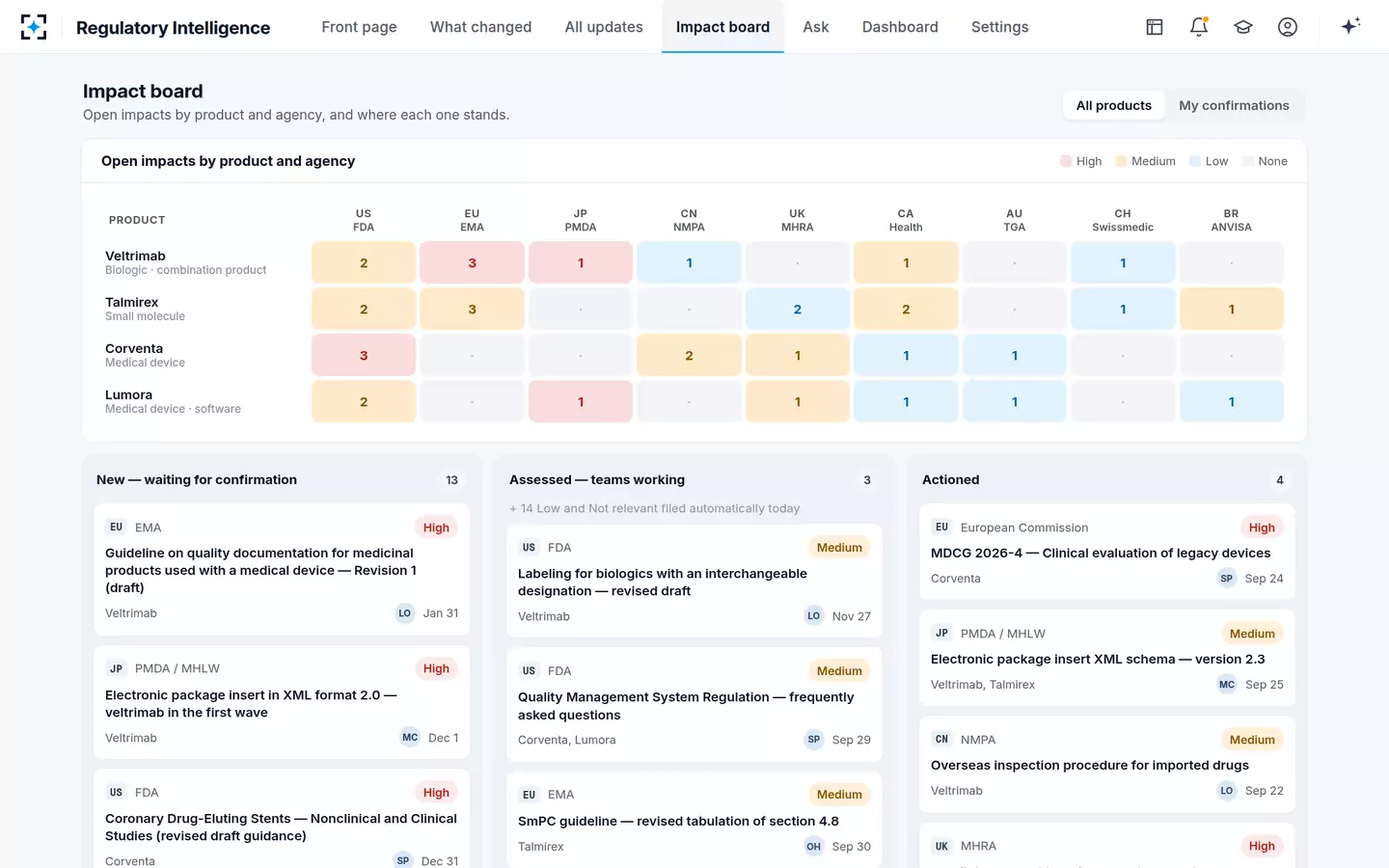The height and width of the screenshot is (868, 1389).
Task: Click the Regulatory Intelligence logo icon
Action: [34, 27]
